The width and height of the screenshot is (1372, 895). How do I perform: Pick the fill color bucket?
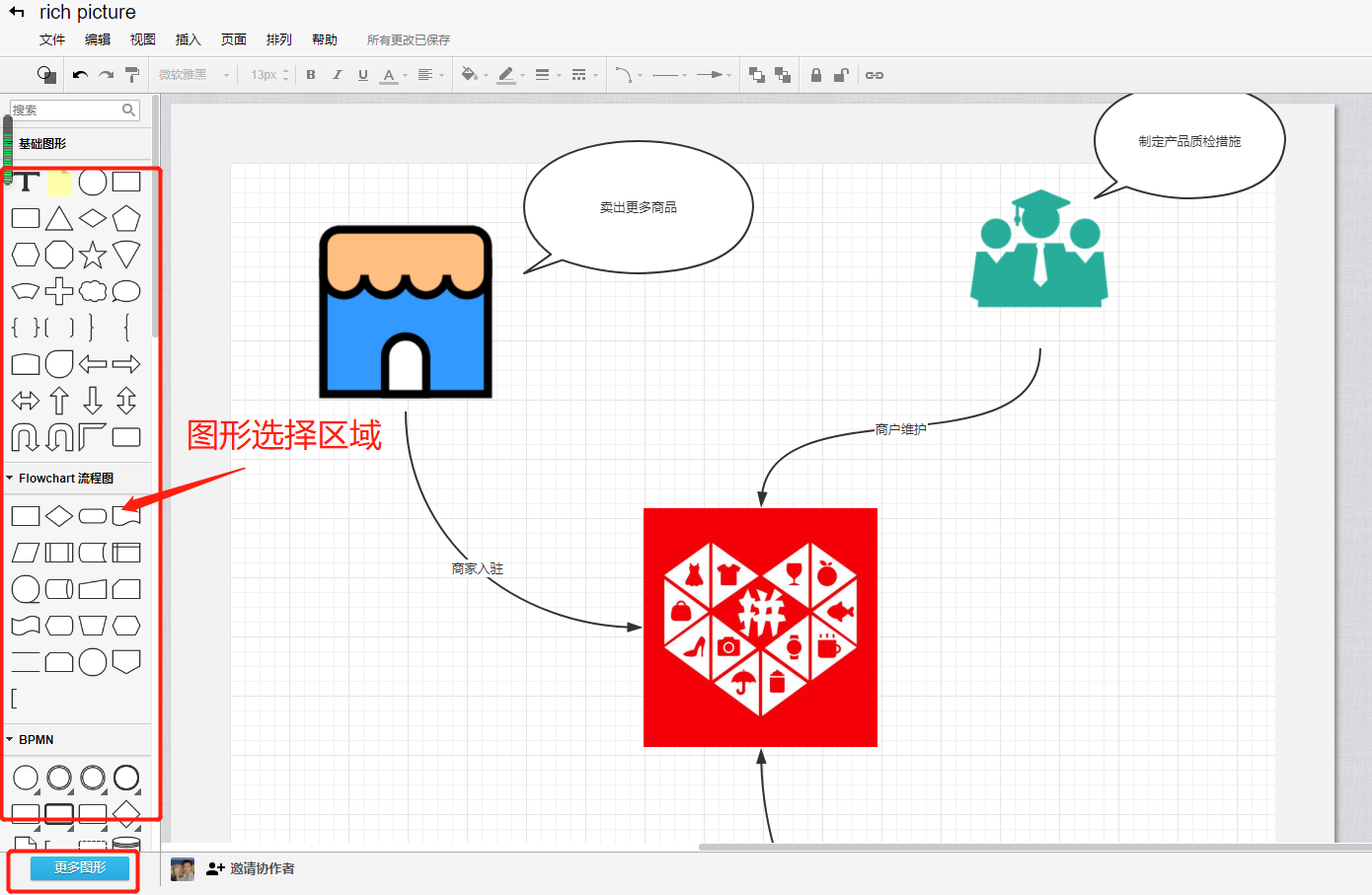pos(470,75)
